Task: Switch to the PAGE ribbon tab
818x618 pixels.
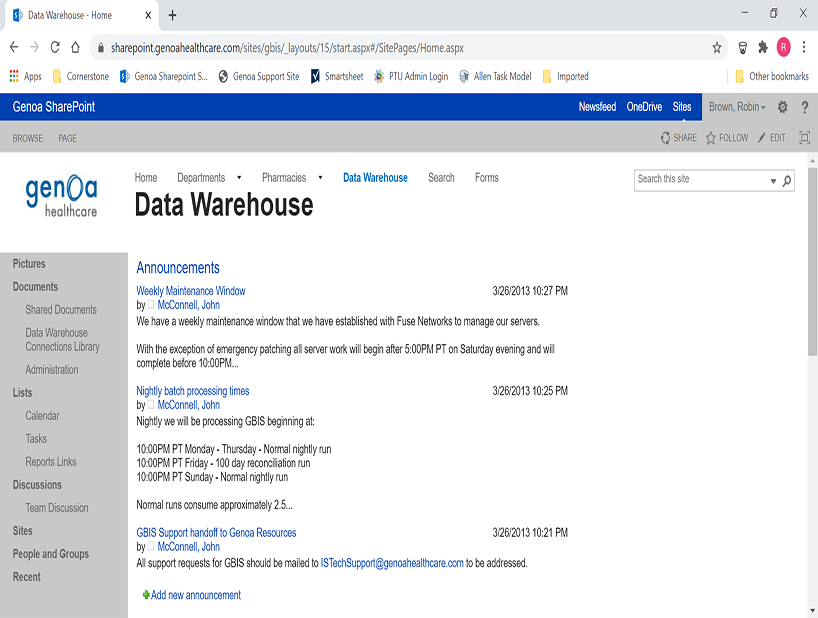Action: point(67,138)
